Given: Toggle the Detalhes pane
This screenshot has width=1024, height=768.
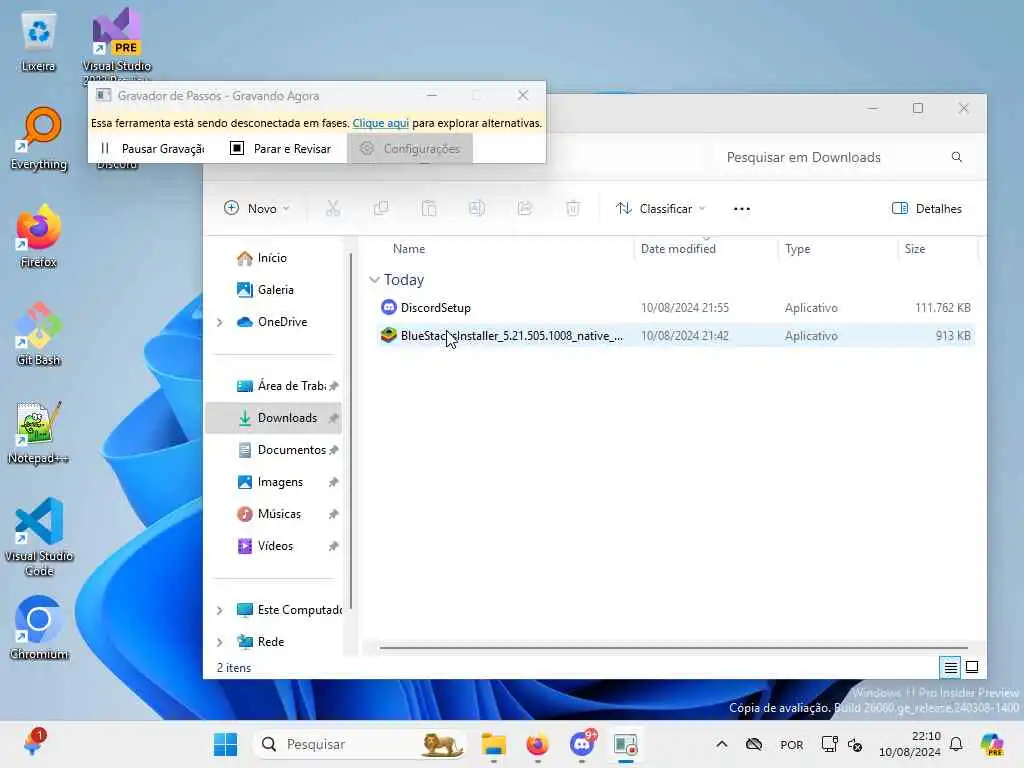Looking at the screenshot, I should [x=927, y=208].
